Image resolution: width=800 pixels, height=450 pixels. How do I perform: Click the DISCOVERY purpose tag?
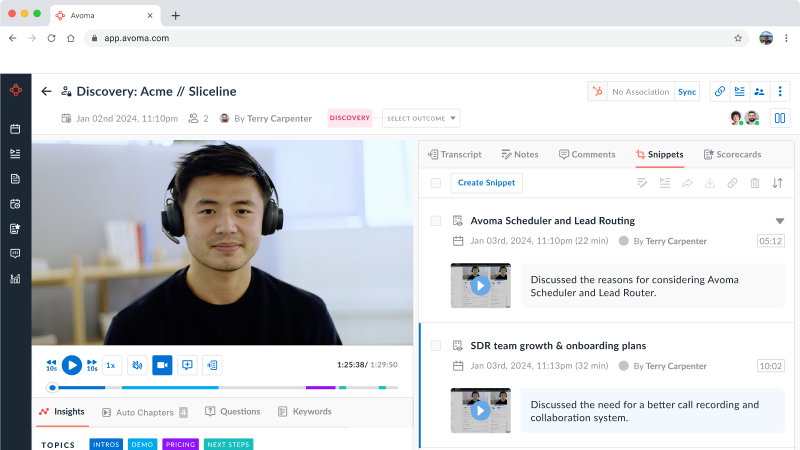click(349, 118)
